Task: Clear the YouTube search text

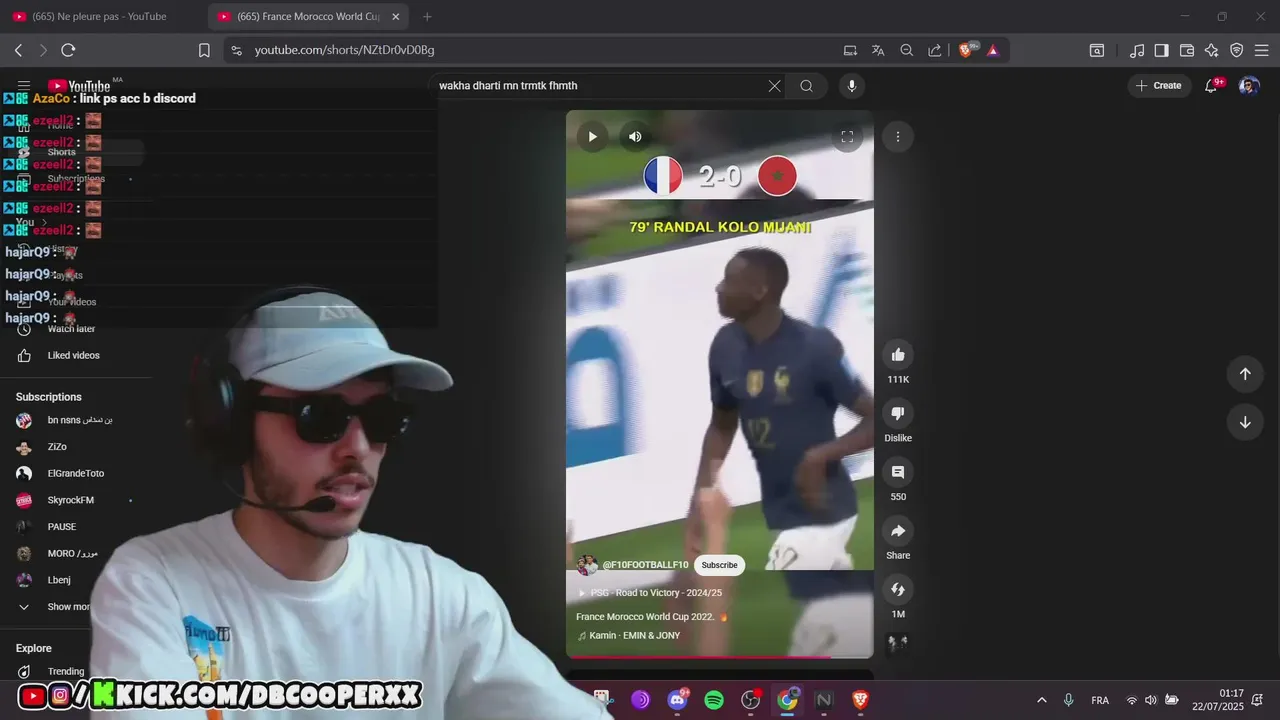Action: tap(774, 86)
